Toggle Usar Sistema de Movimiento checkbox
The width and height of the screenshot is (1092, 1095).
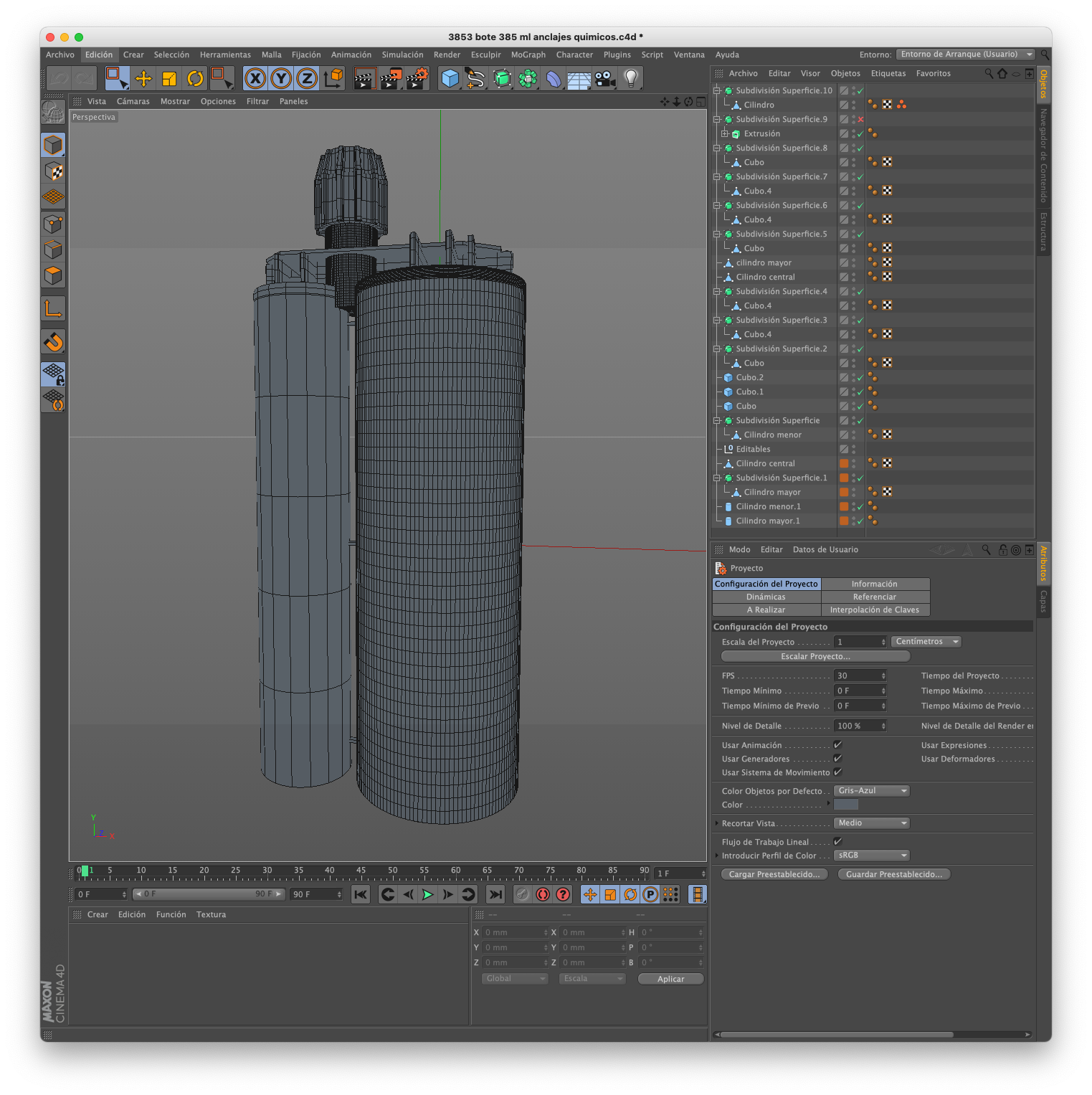click(x=837, y=772)
